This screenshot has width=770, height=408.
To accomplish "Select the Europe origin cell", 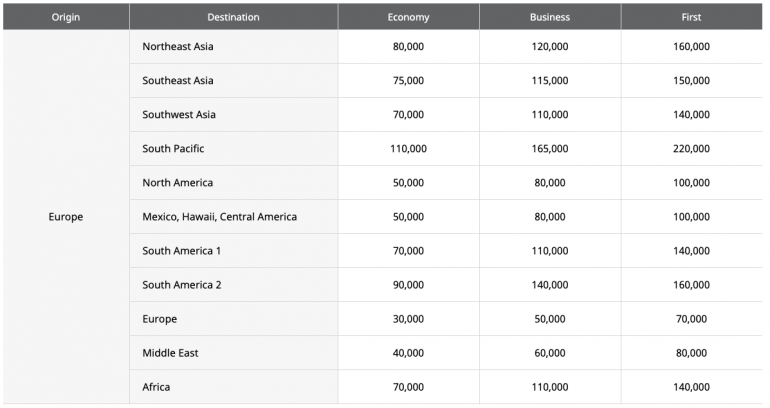I will pyautogui.click(x=66, y=217).
